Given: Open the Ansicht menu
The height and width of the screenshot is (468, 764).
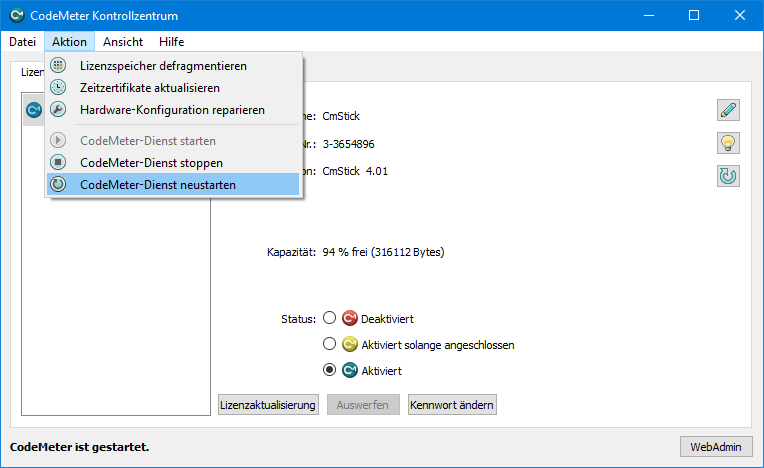Looking at the screenshot, I should tap(123, 42).
